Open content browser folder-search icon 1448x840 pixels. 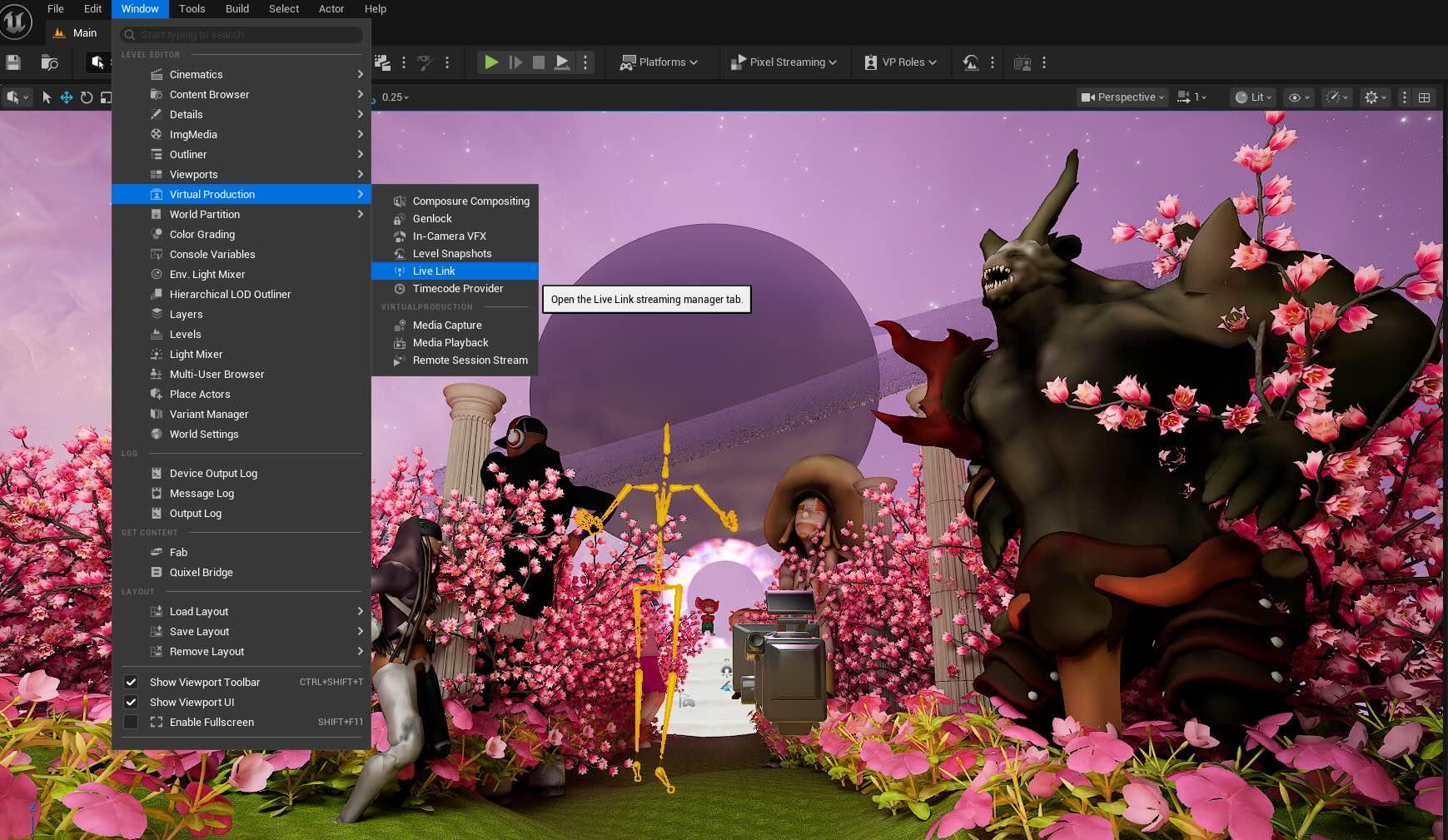click(49, 62)
